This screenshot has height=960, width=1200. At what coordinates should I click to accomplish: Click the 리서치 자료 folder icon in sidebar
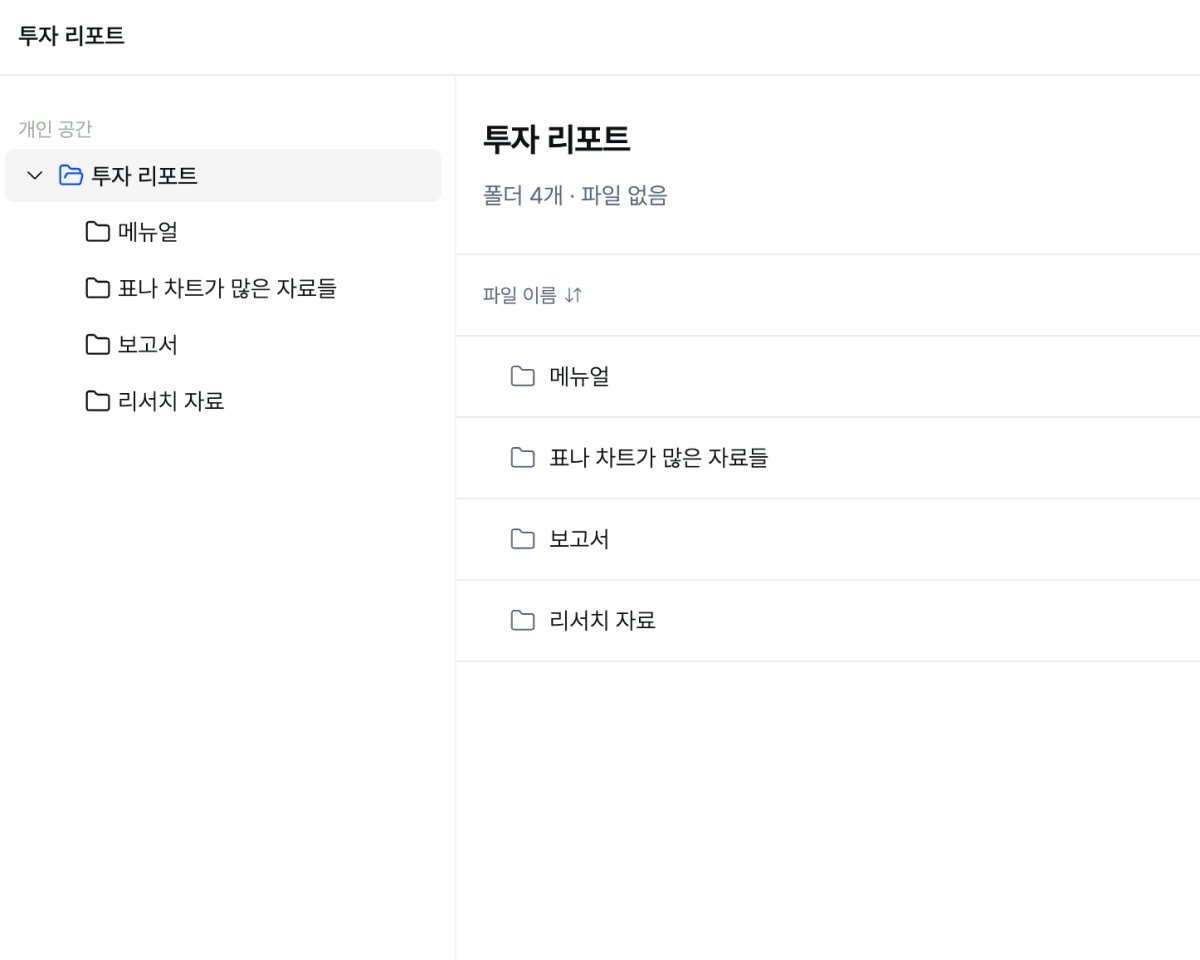[x=98, y=401]
